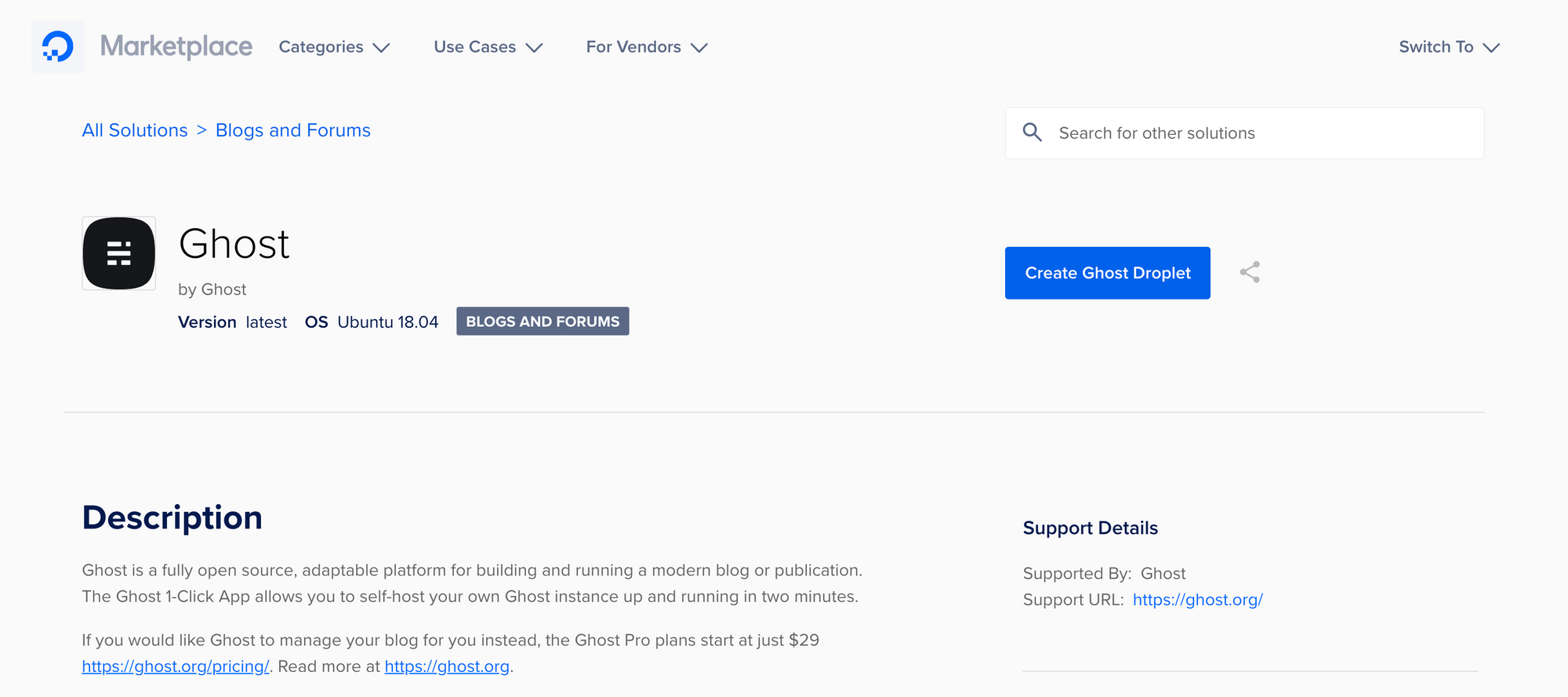Open the For Vendors dropdown
This screenshot has width=1568, height=697.
[x=647, y=47]
